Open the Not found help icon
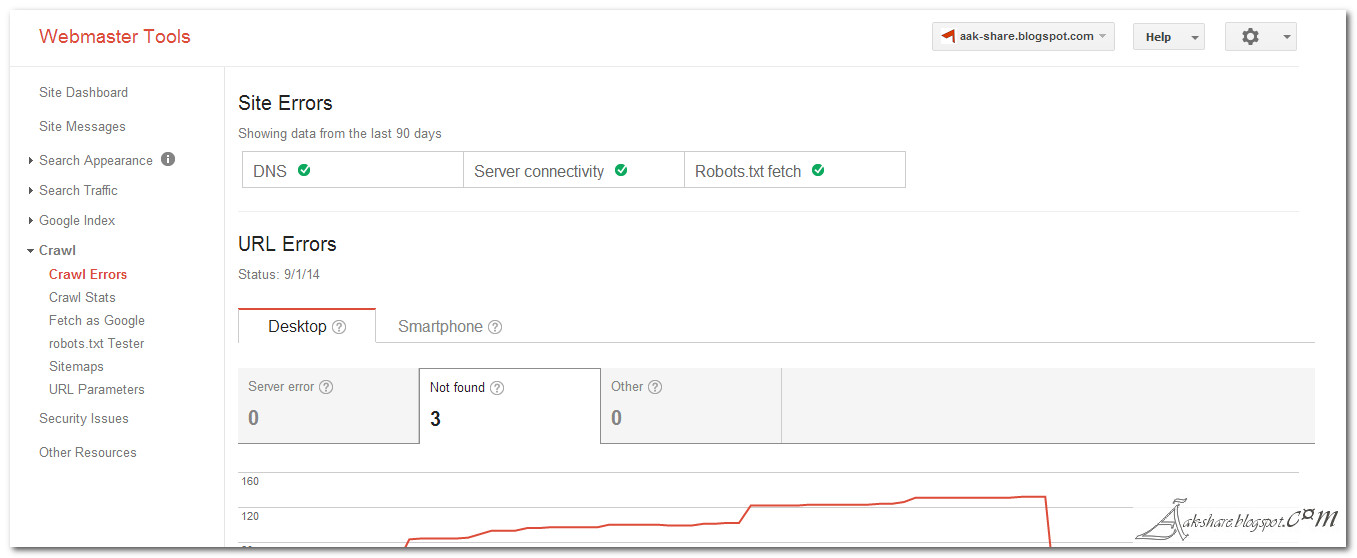This screenshot has width=1357, height=558. 497,388
